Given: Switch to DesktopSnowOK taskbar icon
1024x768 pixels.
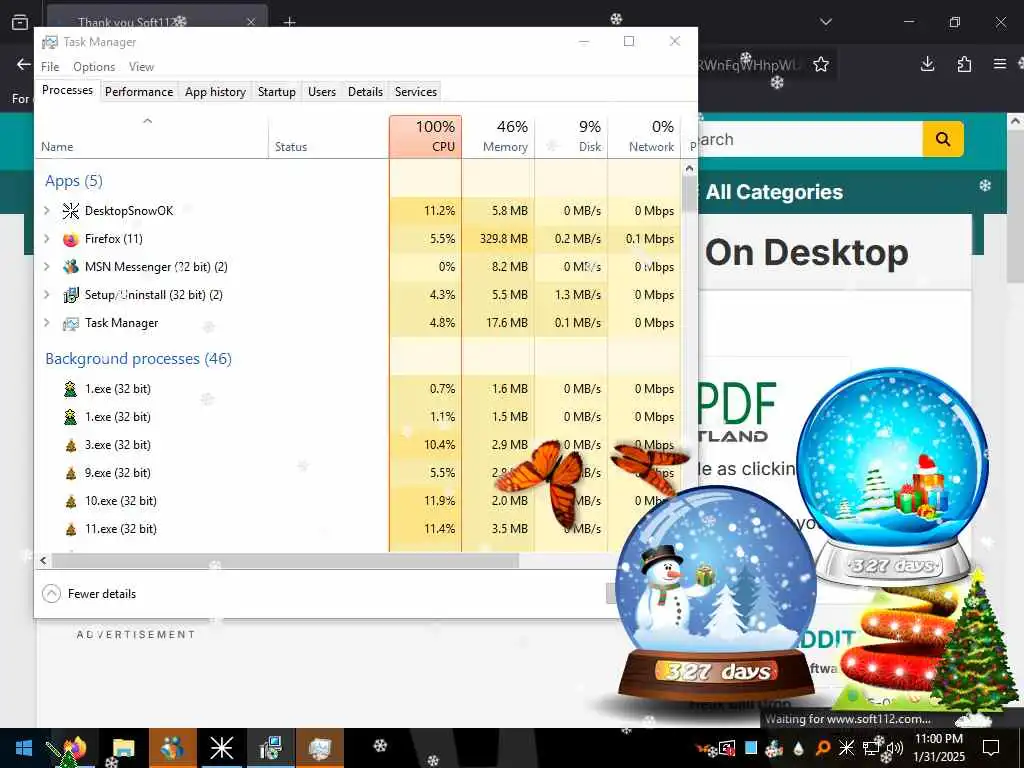Looking at the screenshot, I should [x=221, y=748].
